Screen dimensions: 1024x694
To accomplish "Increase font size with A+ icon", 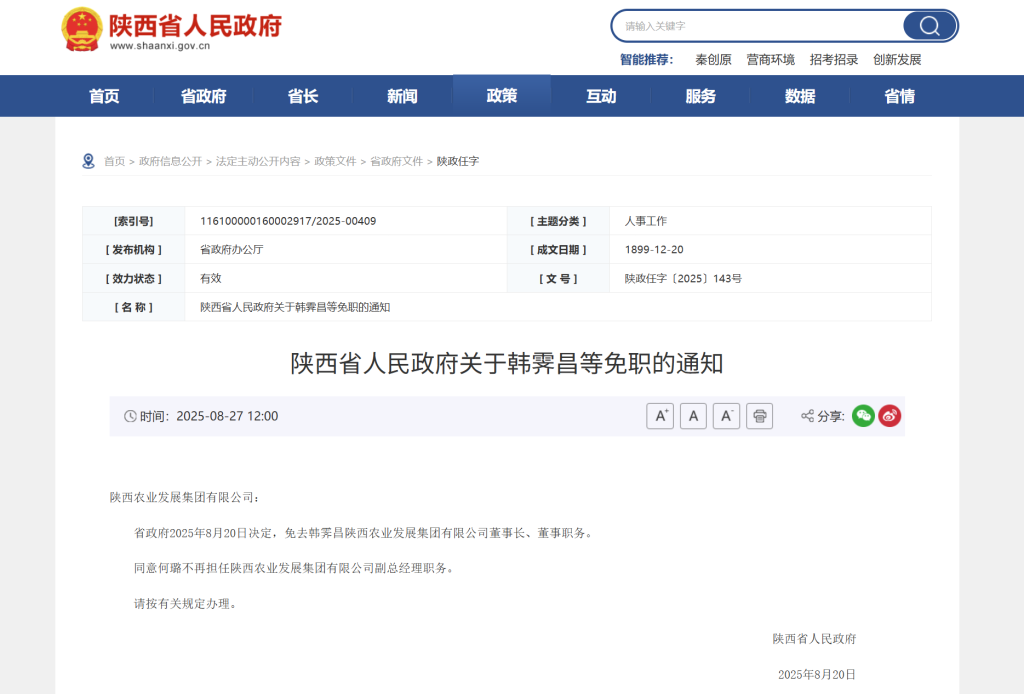I will coord(660,416).
